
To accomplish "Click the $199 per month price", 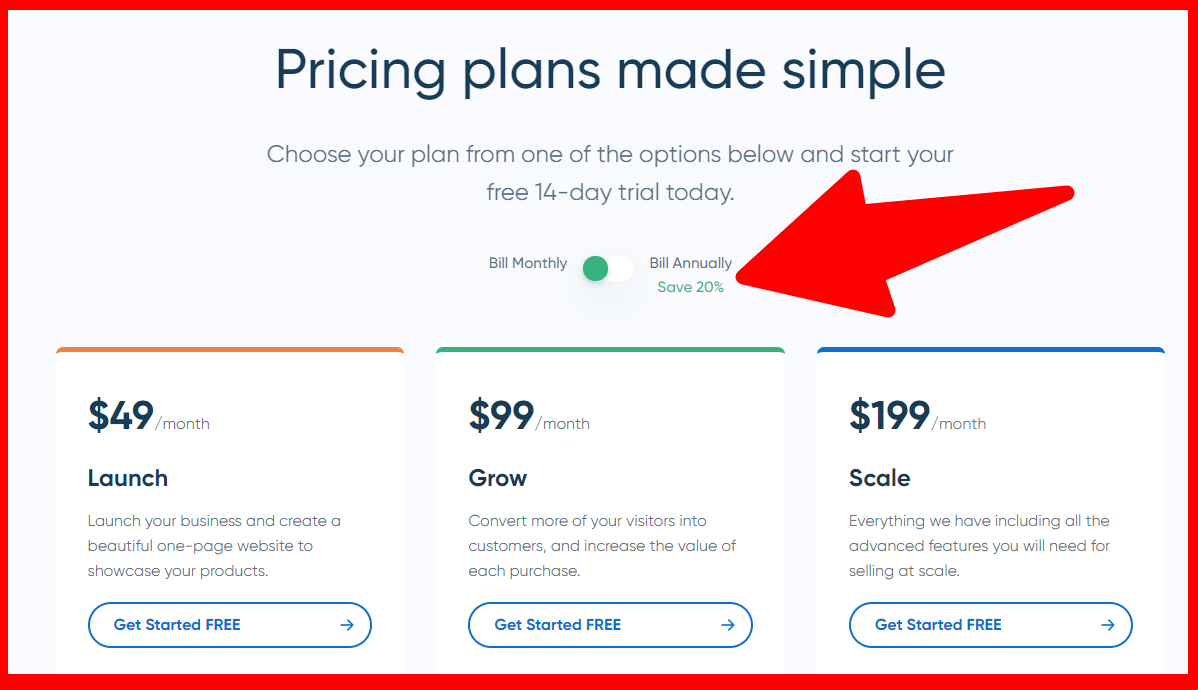I will (x=916, y=416).
